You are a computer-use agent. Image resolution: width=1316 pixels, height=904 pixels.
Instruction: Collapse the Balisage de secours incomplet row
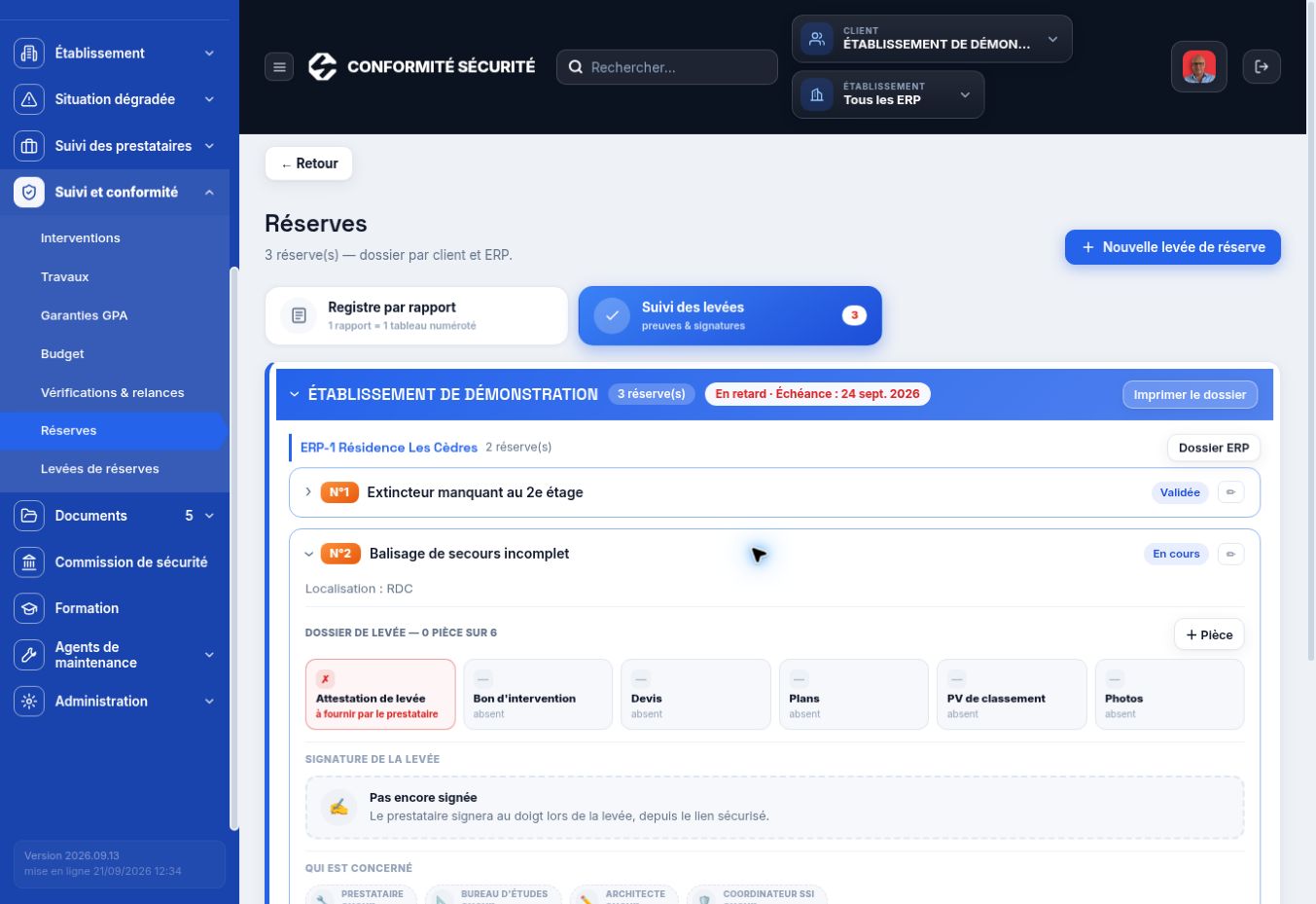pyautogui.click(x=309, y=554)
